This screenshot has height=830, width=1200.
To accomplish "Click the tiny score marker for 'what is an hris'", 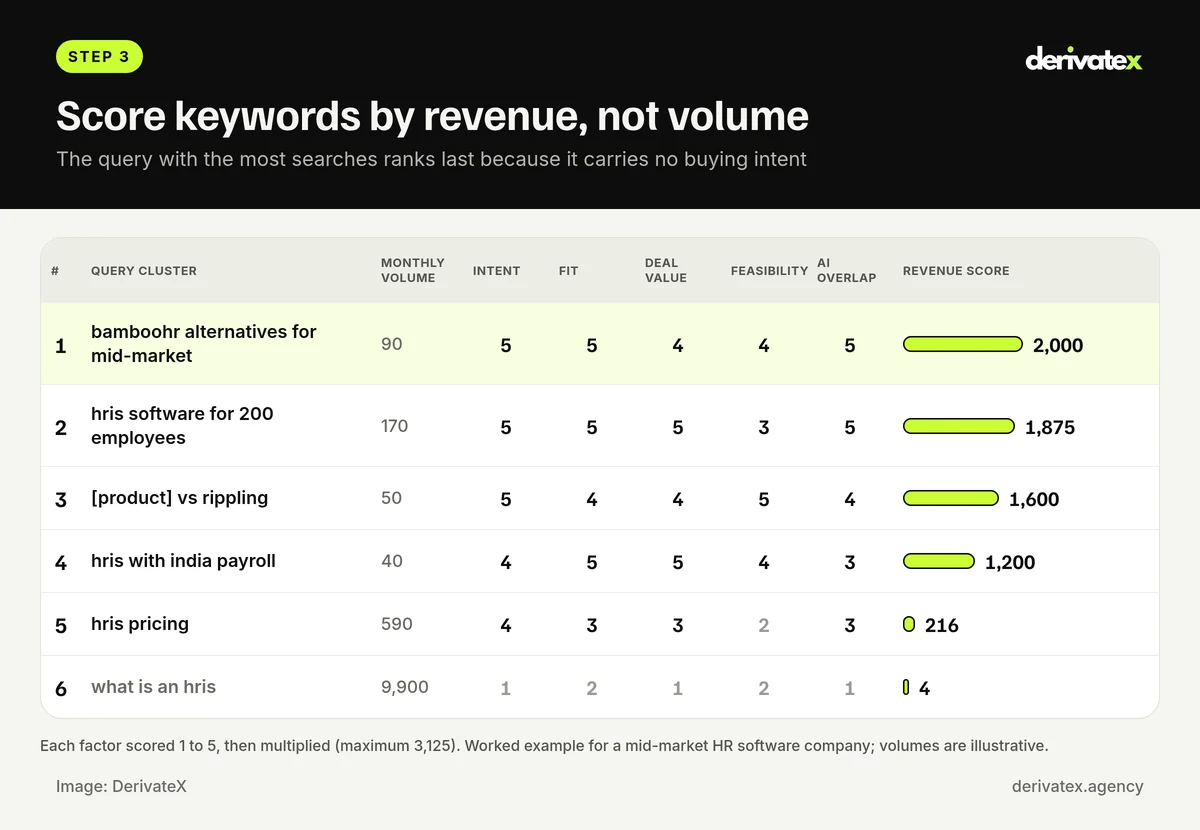I will (906, 687).
